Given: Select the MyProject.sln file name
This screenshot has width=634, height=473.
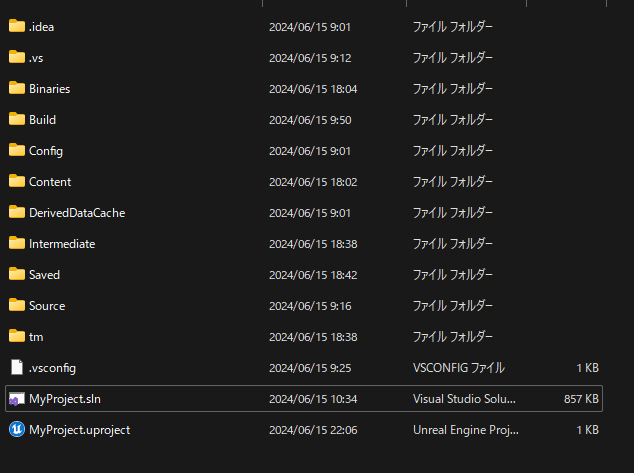Looking at the screenshot, I should (x=65, y=399).
